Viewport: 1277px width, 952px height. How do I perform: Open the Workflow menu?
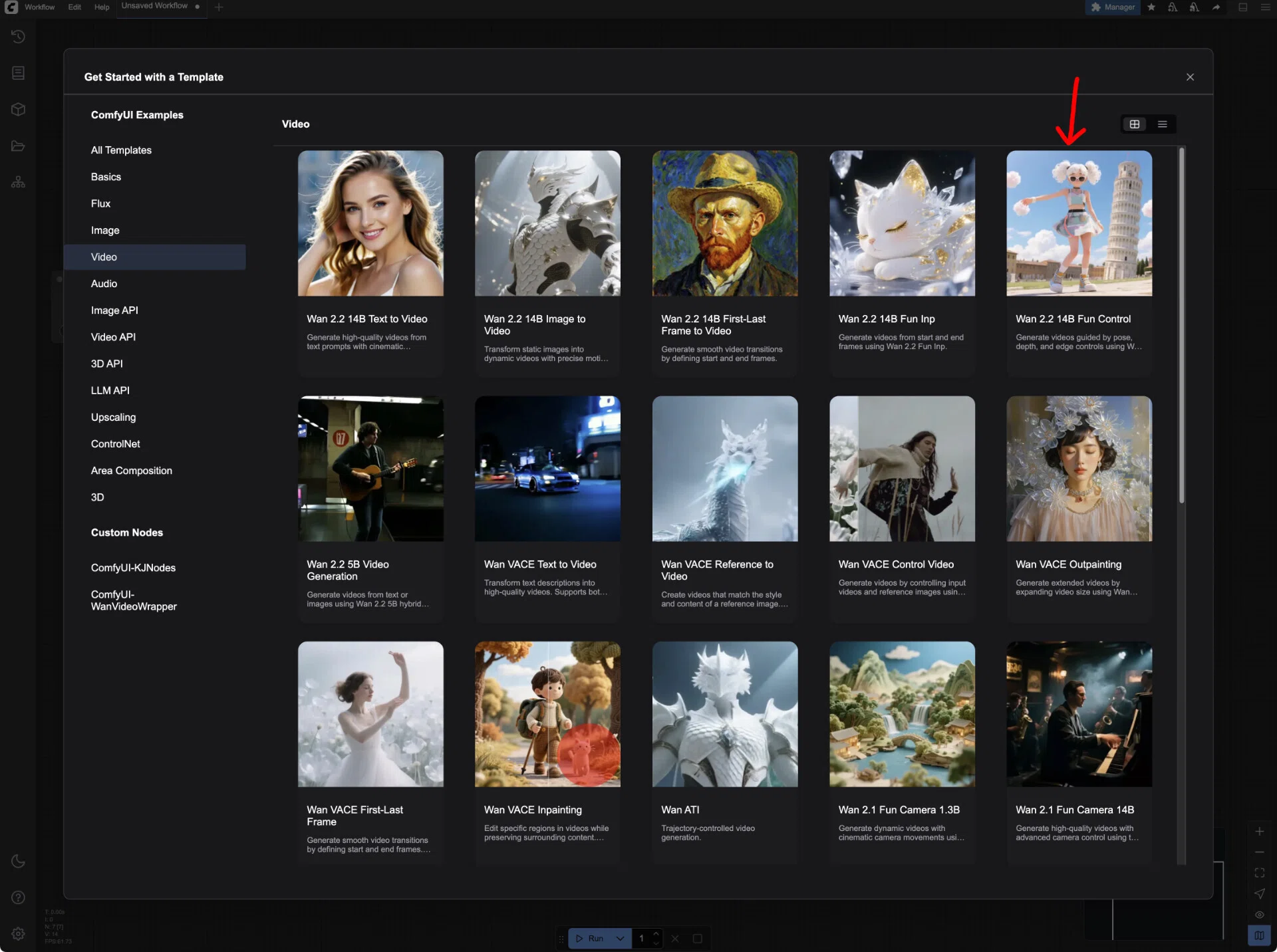[40, 7]
